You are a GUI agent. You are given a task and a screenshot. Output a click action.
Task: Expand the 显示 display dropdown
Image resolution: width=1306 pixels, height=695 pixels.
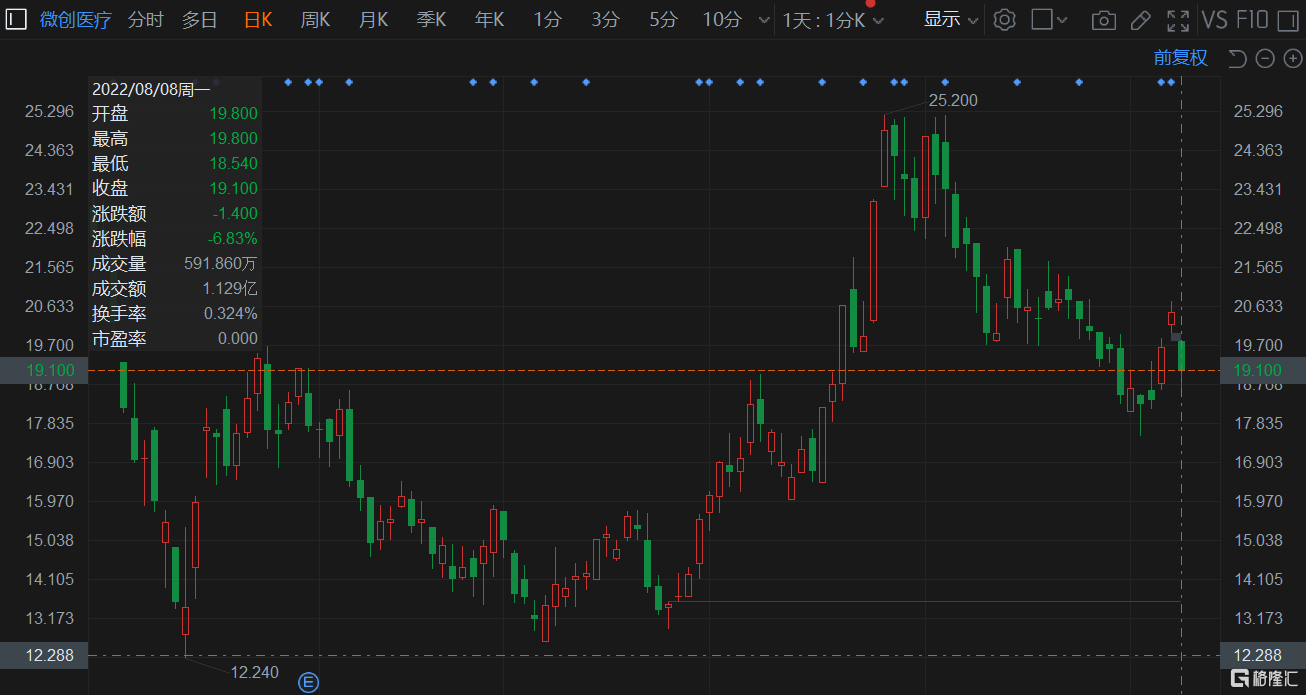tap(950, 20)
